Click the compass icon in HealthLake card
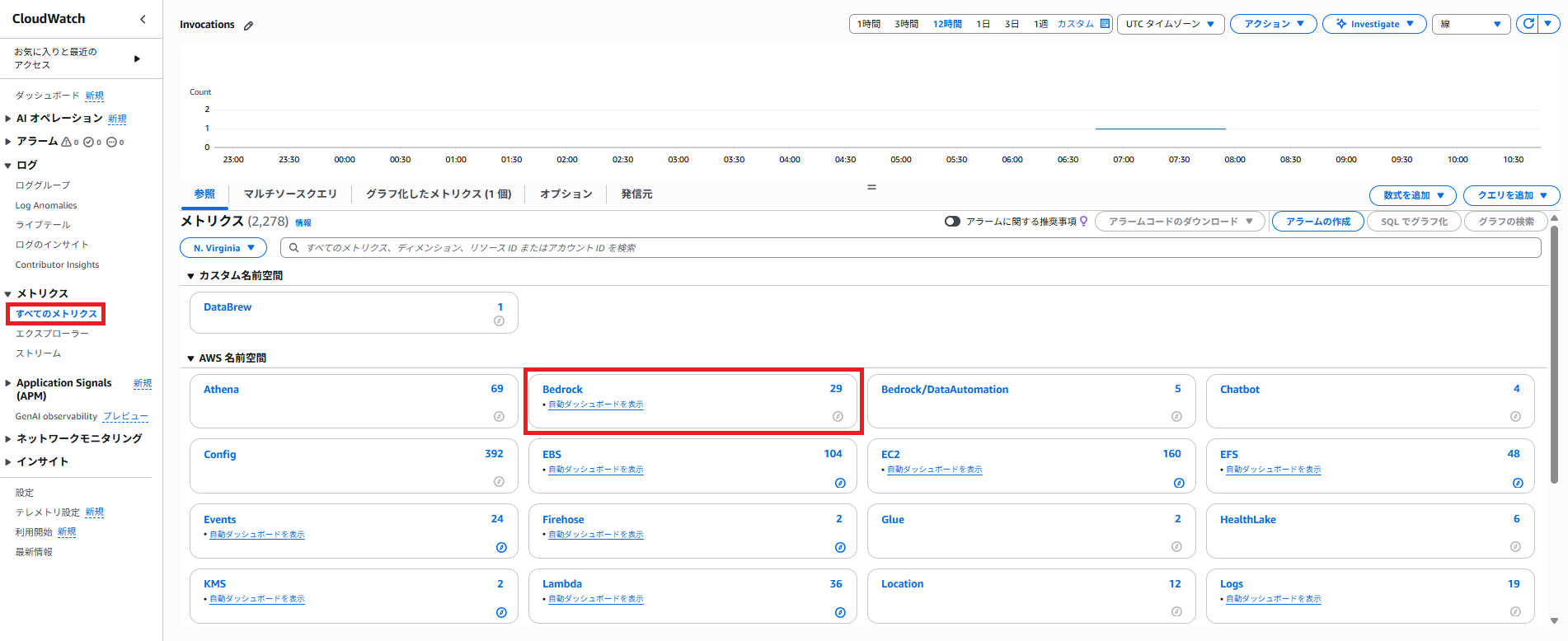1568x641 pixels. [1515, 546]
